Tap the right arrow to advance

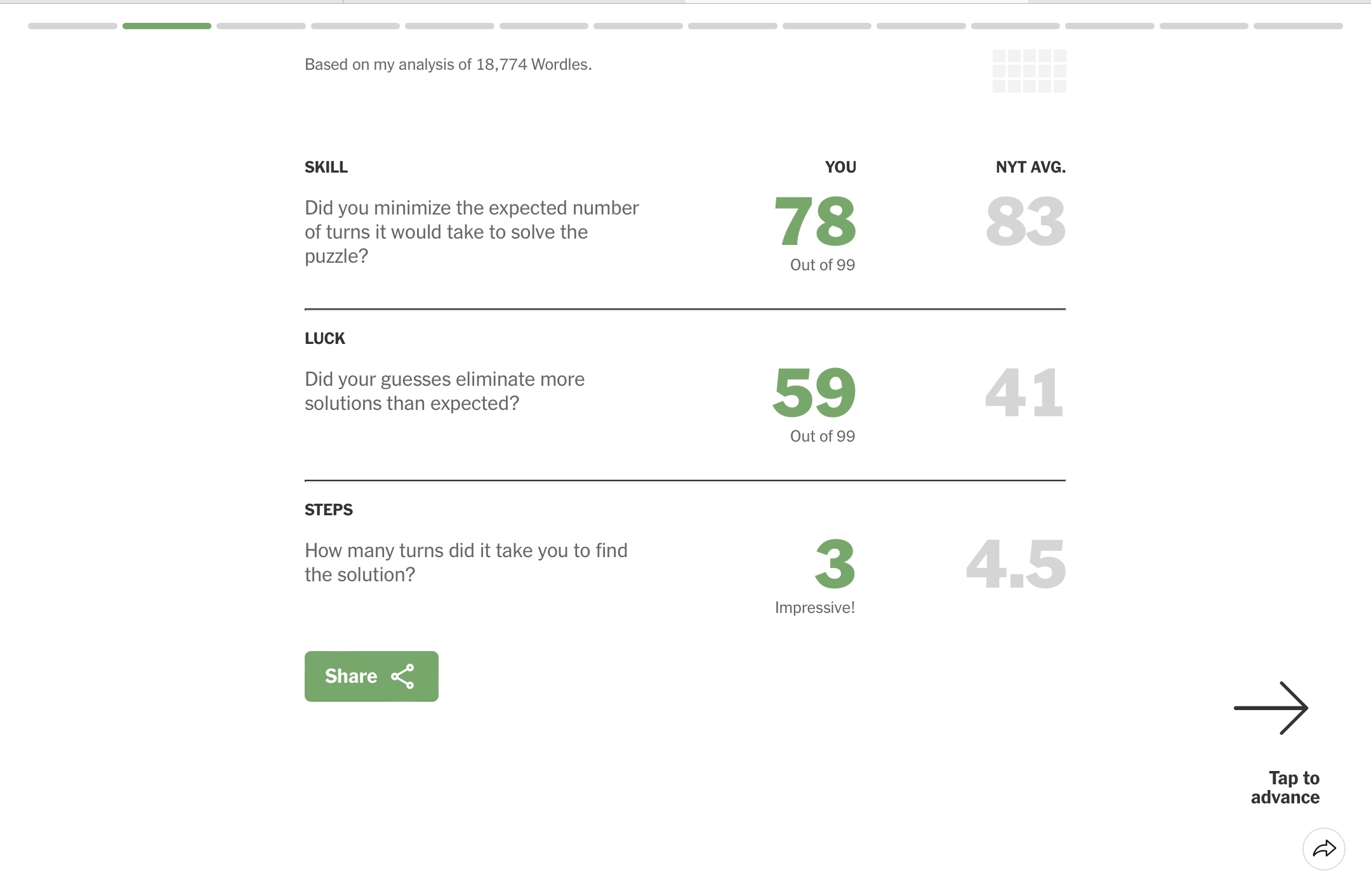coord(1271,708)
